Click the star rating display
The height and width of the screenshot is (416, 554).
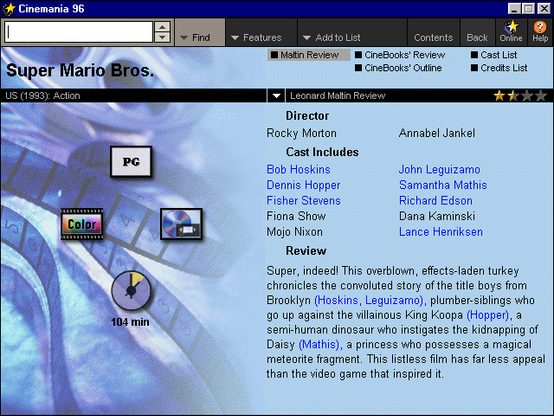[520, 95]
